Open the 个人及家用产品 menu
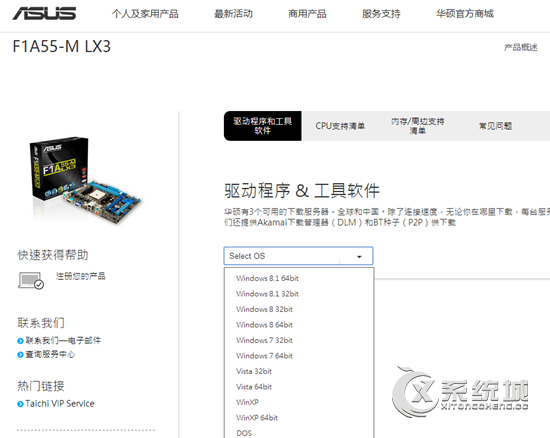The height and width of the screenshot is (438, 550). tap(145, 14)
